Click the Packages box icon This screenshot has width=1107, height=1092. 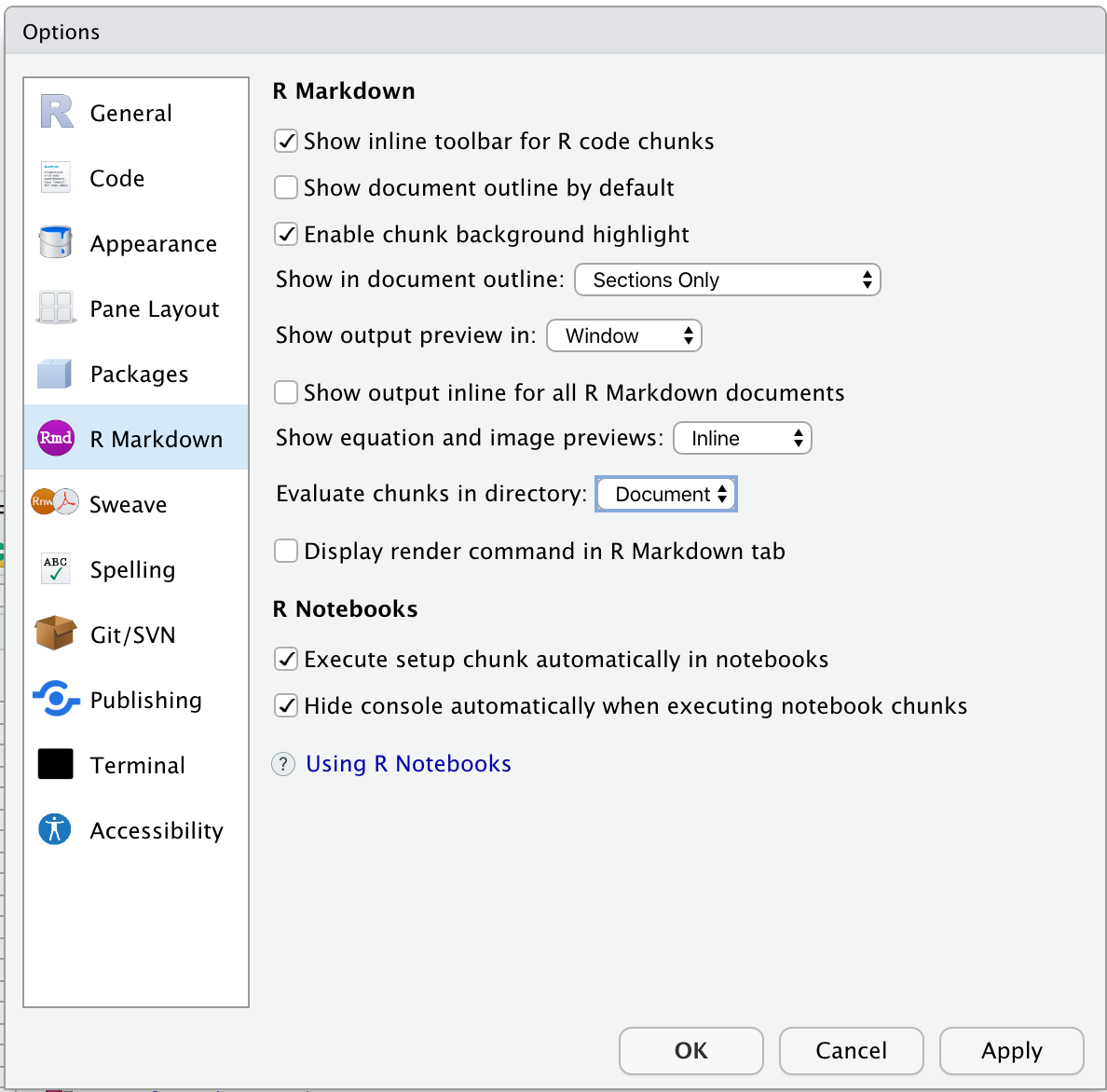55,374
